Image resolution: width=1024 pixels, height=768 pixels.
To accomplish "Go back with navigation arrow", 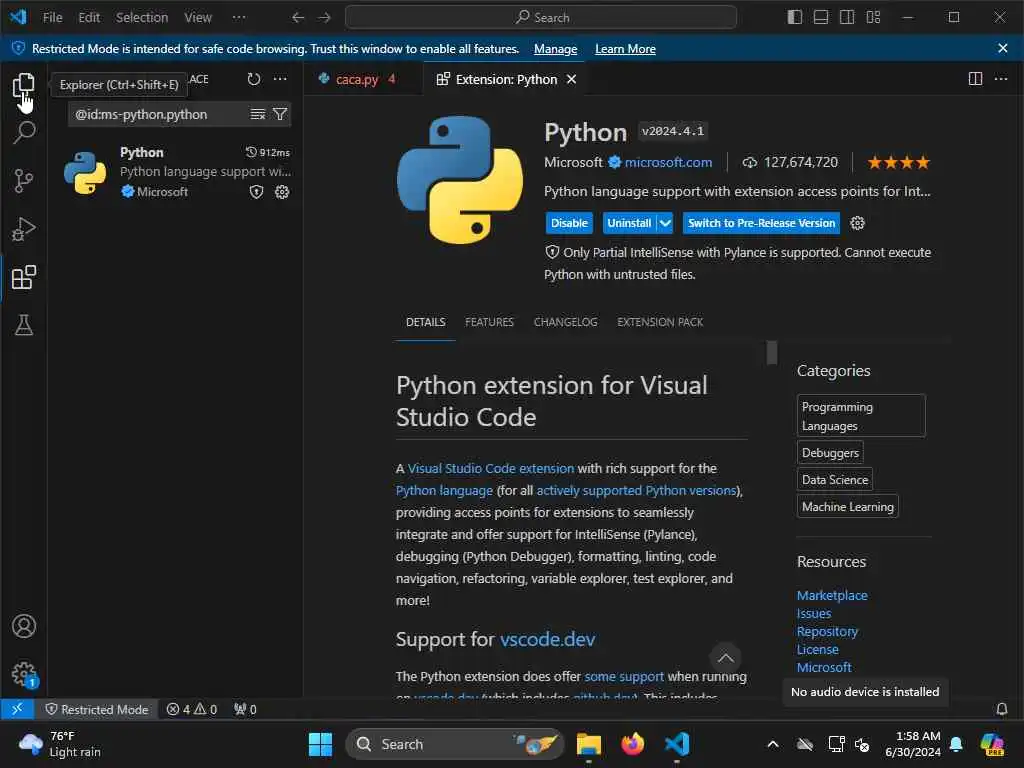I will tap(298, 18).
